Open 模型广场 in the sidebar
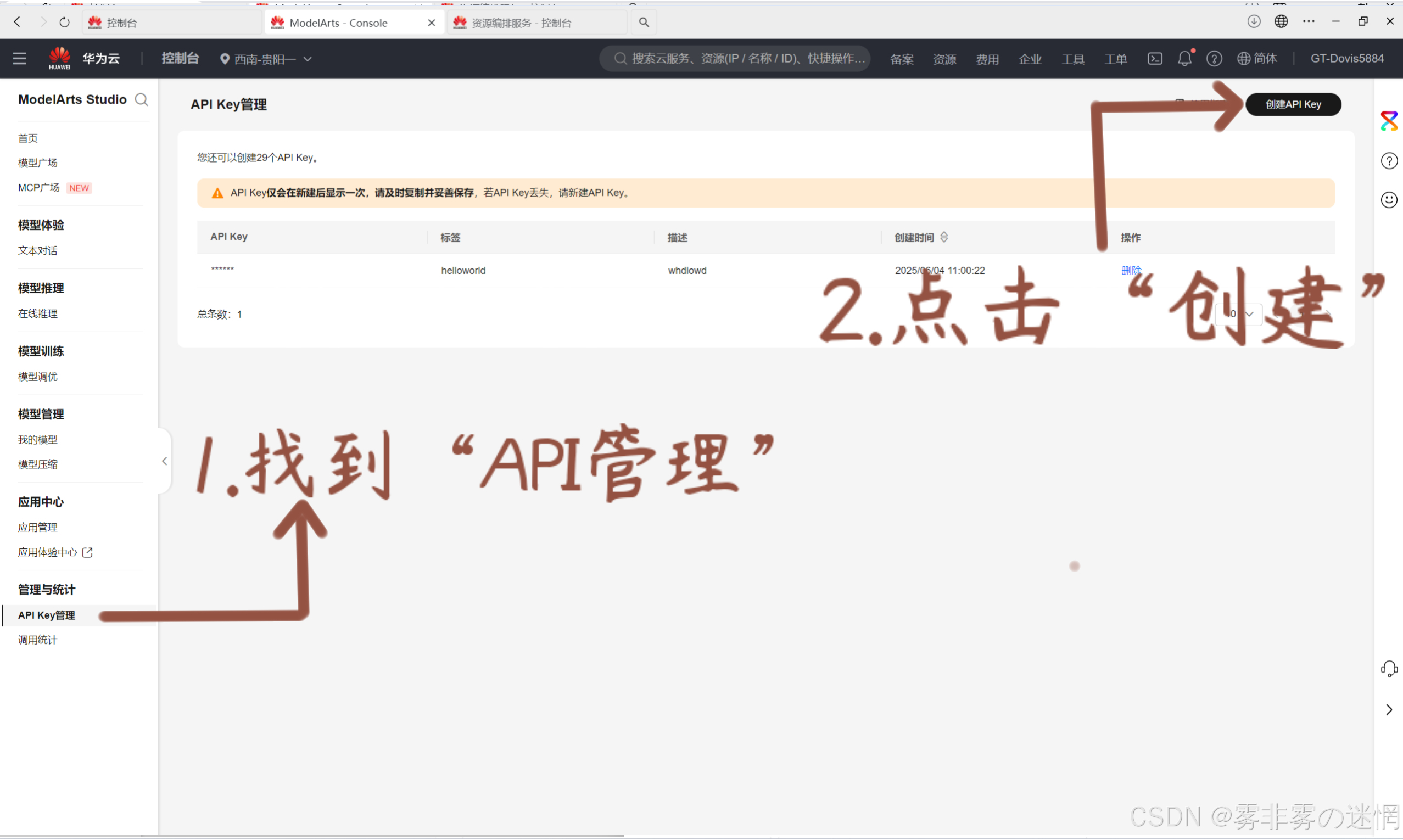Screen dimensions: 1403x840 click(x=37, y=163)
